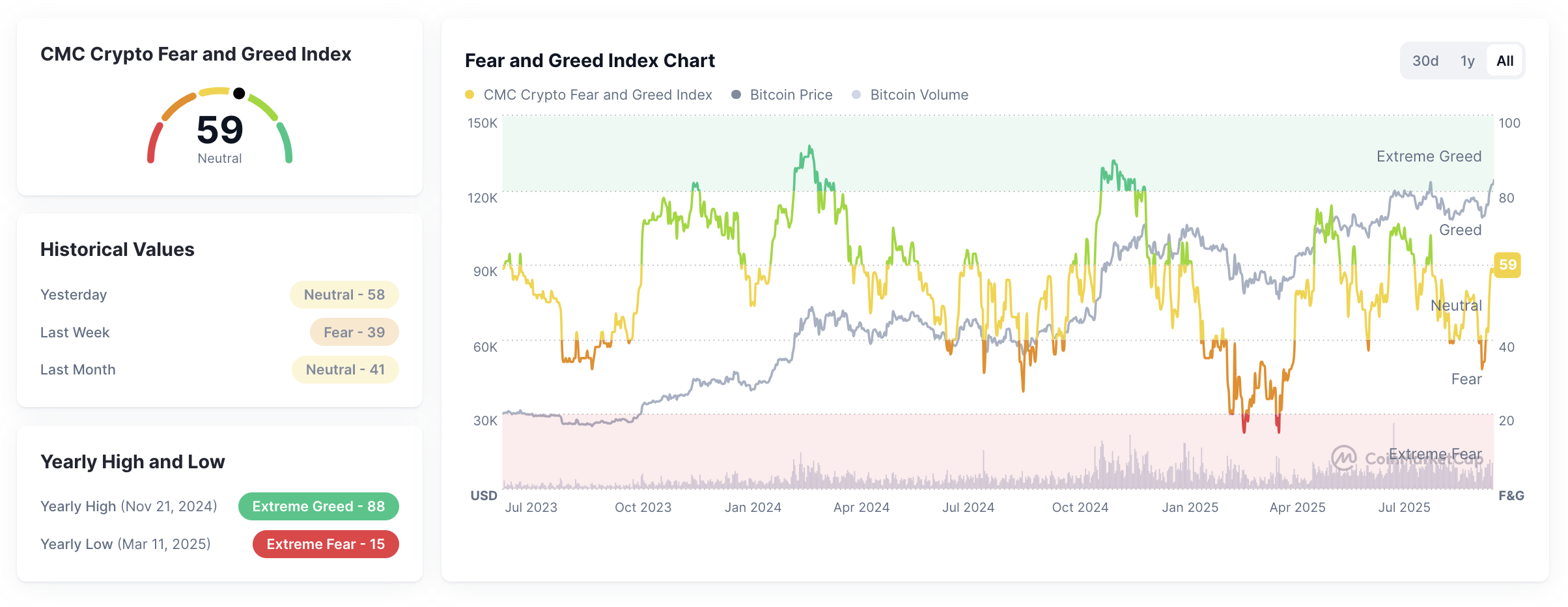
Task: Click the Neutral - 41 last month badge
Action: (x=345, y=370)
